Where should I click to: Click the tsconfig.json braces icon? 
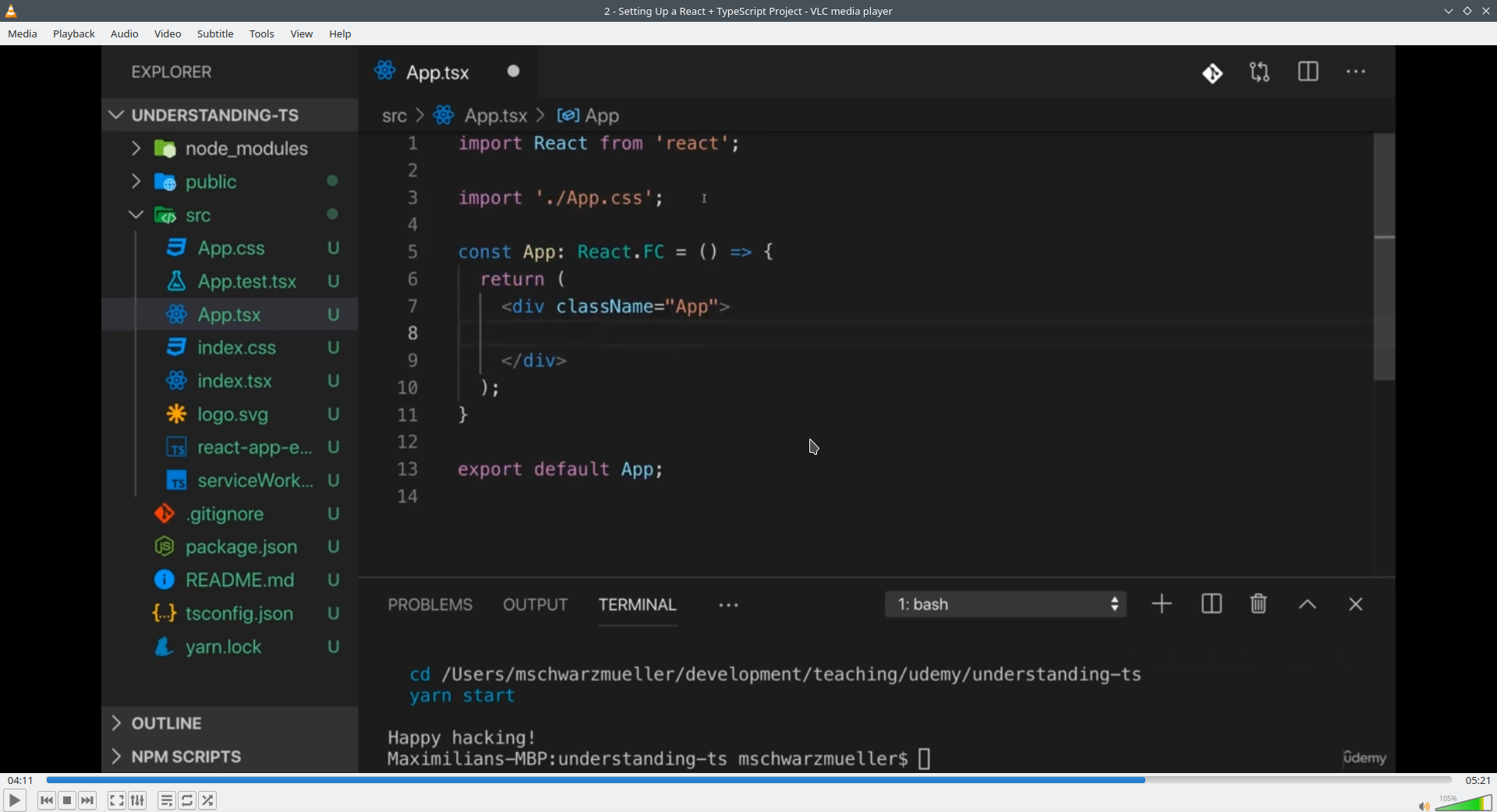click(165, 613)
